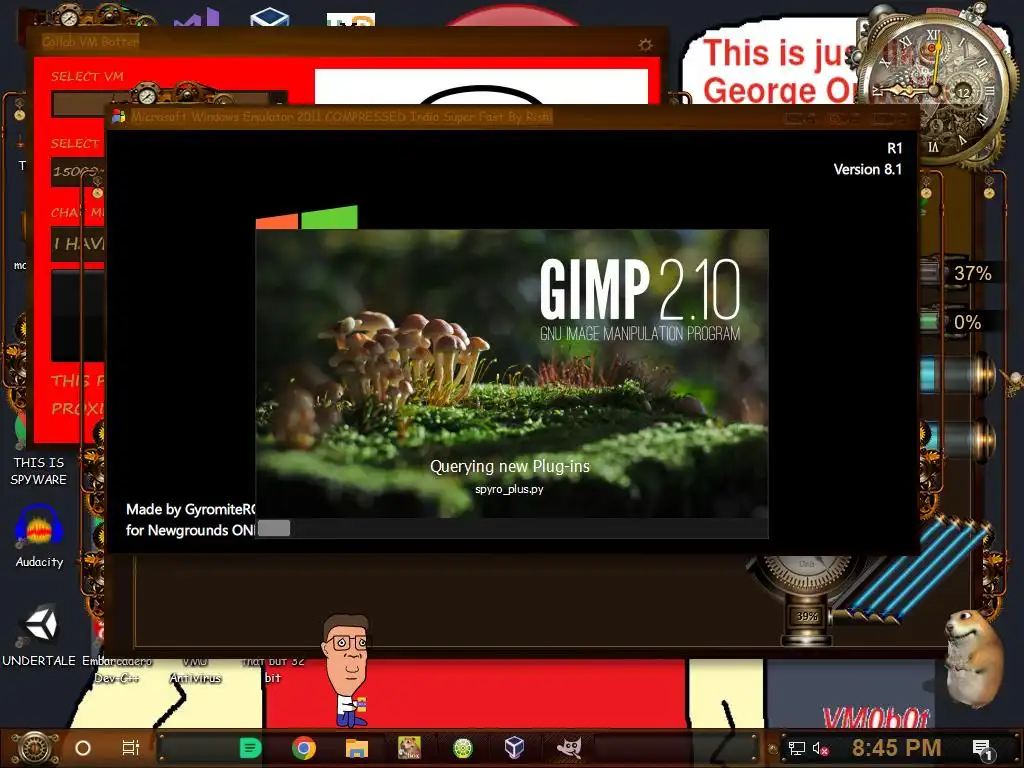This screenshot has width=1024, height=768.
Task: Open the hamster Sandbox taskbar icon
Action: tap(409, 748)
